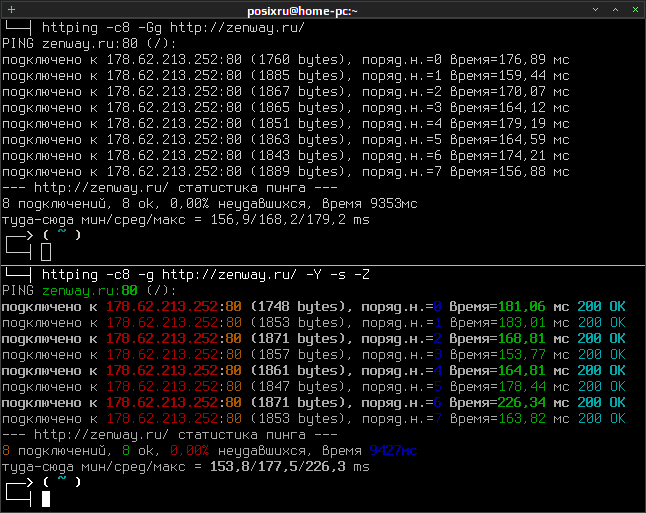This screenshot has width=646, height=513.
Task: Click '(1748 bytes)' in lower pane
Action: point(298,307)
